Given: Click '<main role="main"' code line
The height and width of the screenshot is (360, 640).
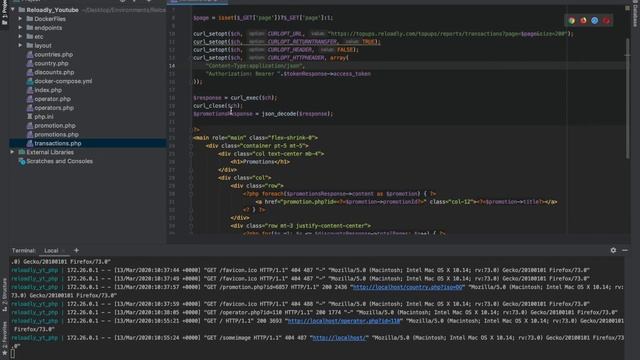Looking at the screenshot, I should (x=256, y=138).
